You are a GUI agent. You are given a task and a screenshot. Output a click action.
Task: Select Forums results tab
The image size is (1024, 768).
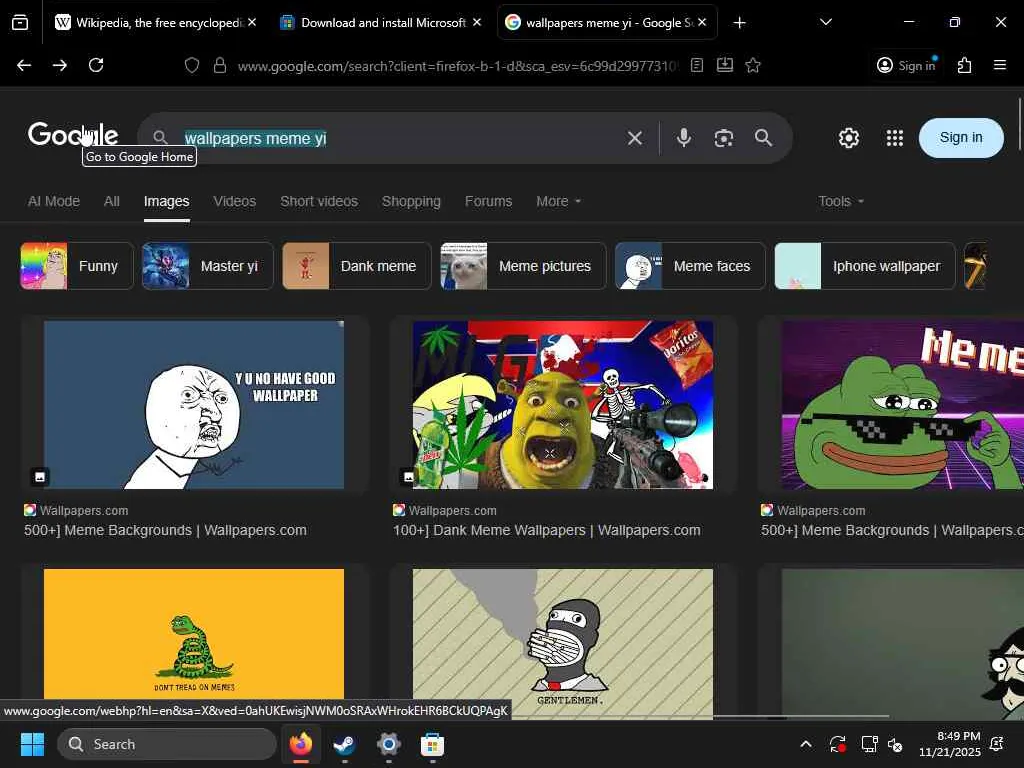pos(488,201)
